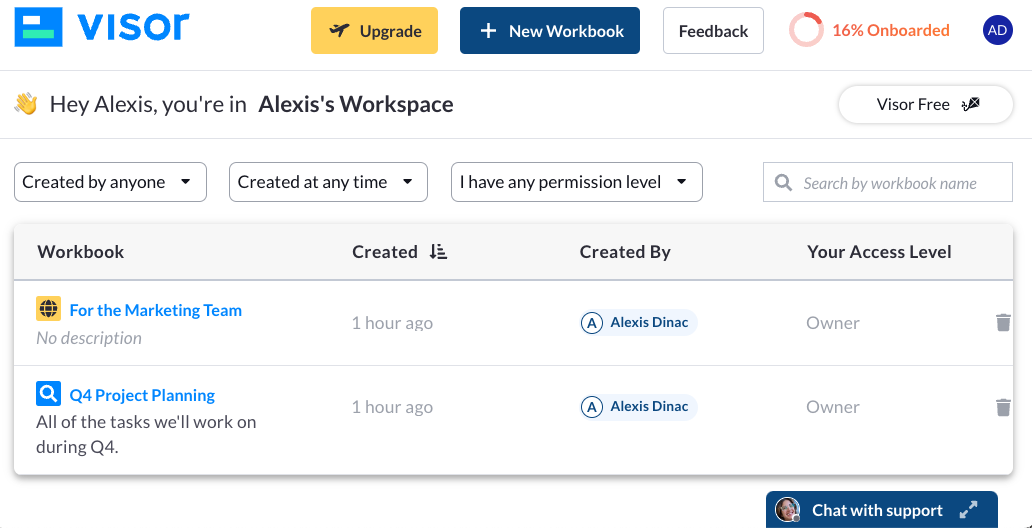Open the AD user avatar menu
Screen dimensions: 1032x528
pos(998,30)
